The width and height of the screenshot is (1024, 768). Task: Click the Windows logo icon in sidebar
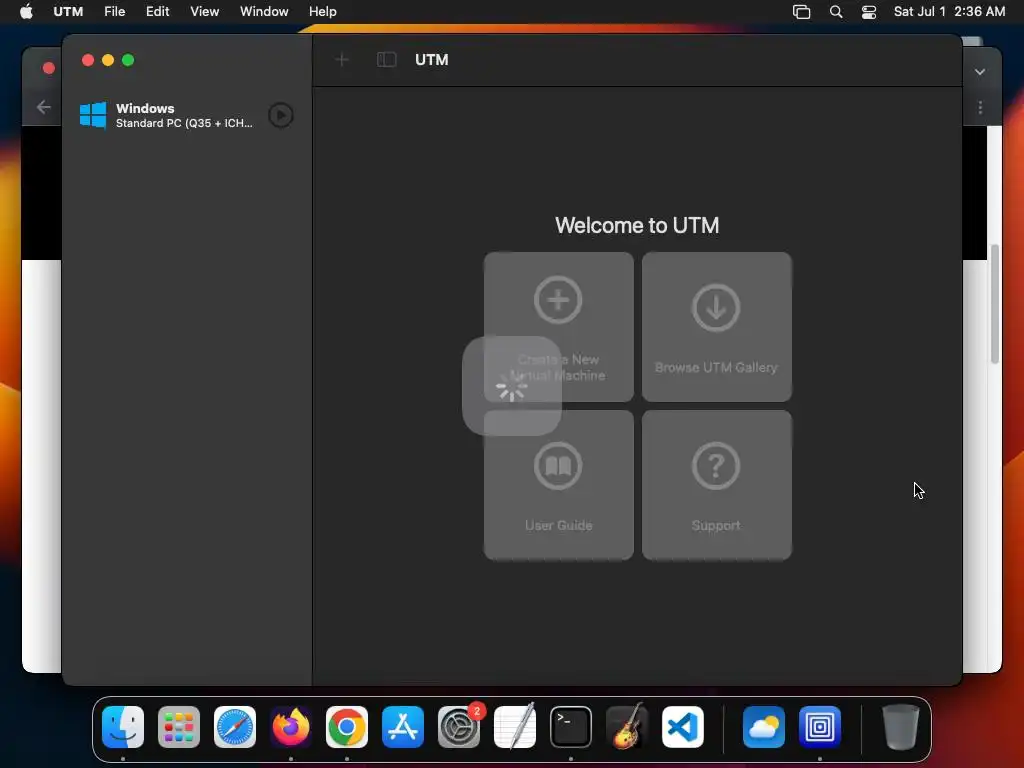point(93,116)
